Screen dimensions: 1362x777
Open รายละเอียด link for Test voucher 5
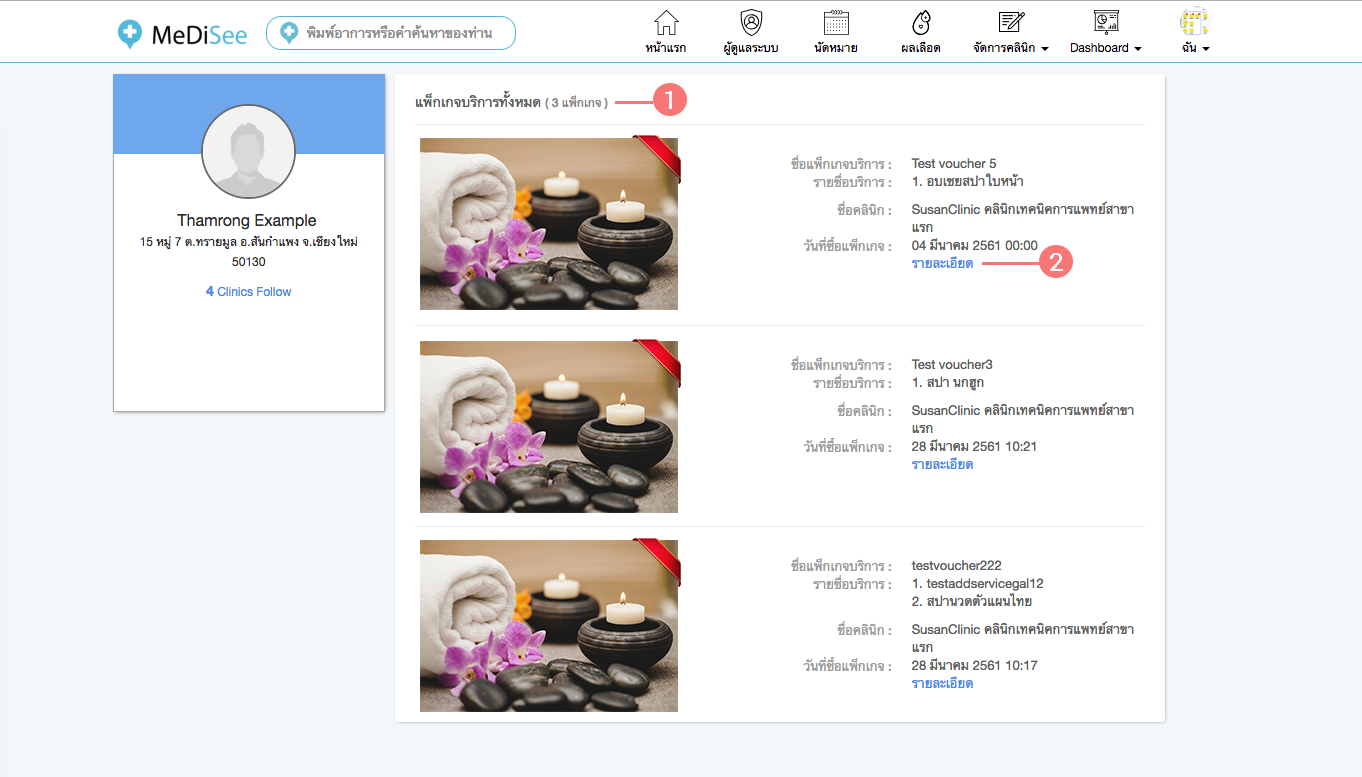(x=942, y=264)
